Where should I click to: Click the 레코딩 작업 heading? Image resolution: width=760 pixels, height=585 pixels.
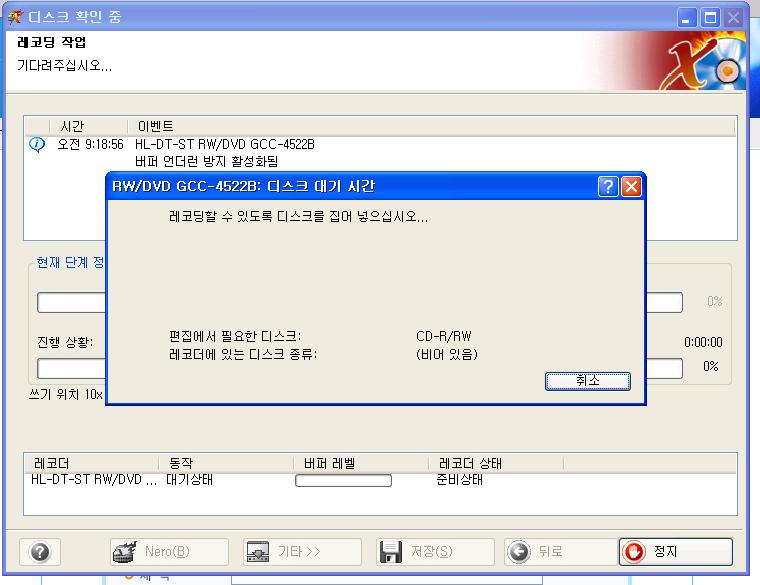tap(51, 42)
